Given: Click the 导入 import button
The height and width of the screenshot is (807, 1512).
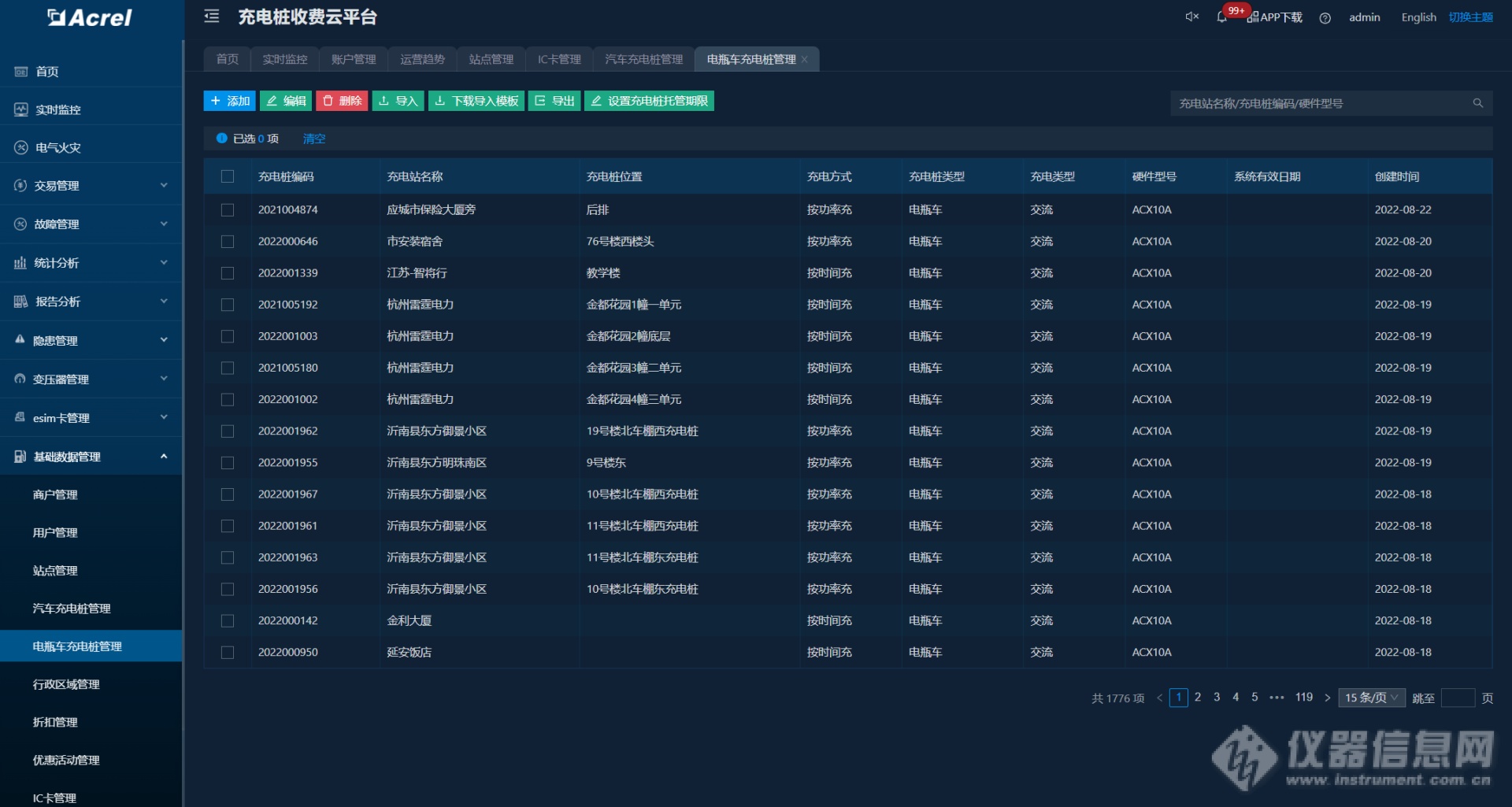Looking at the screenshot, I should [x=398, y=101].
